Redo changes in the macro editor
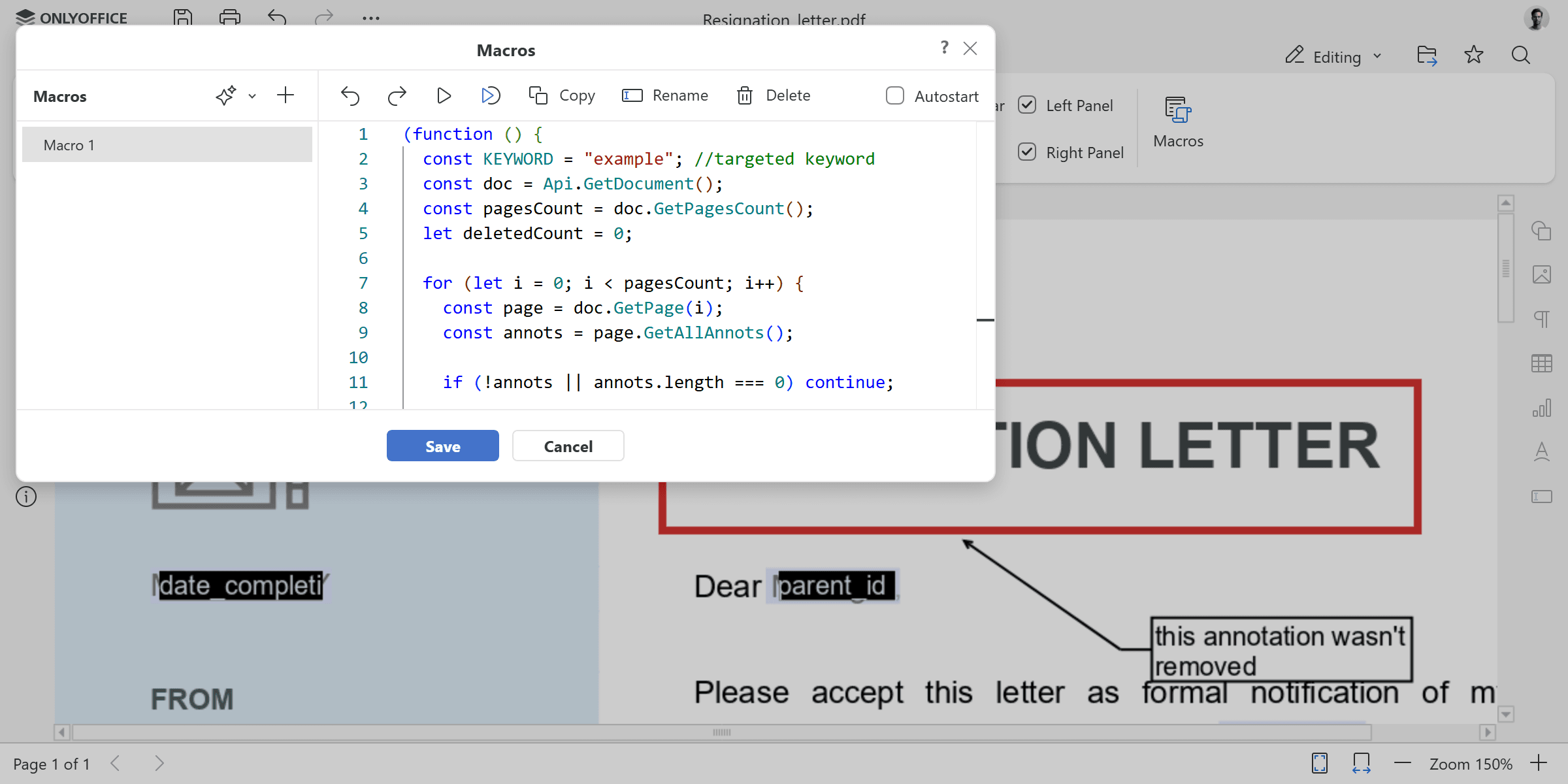The height and width of the screenshot is (784, 1568). point(397,95)
